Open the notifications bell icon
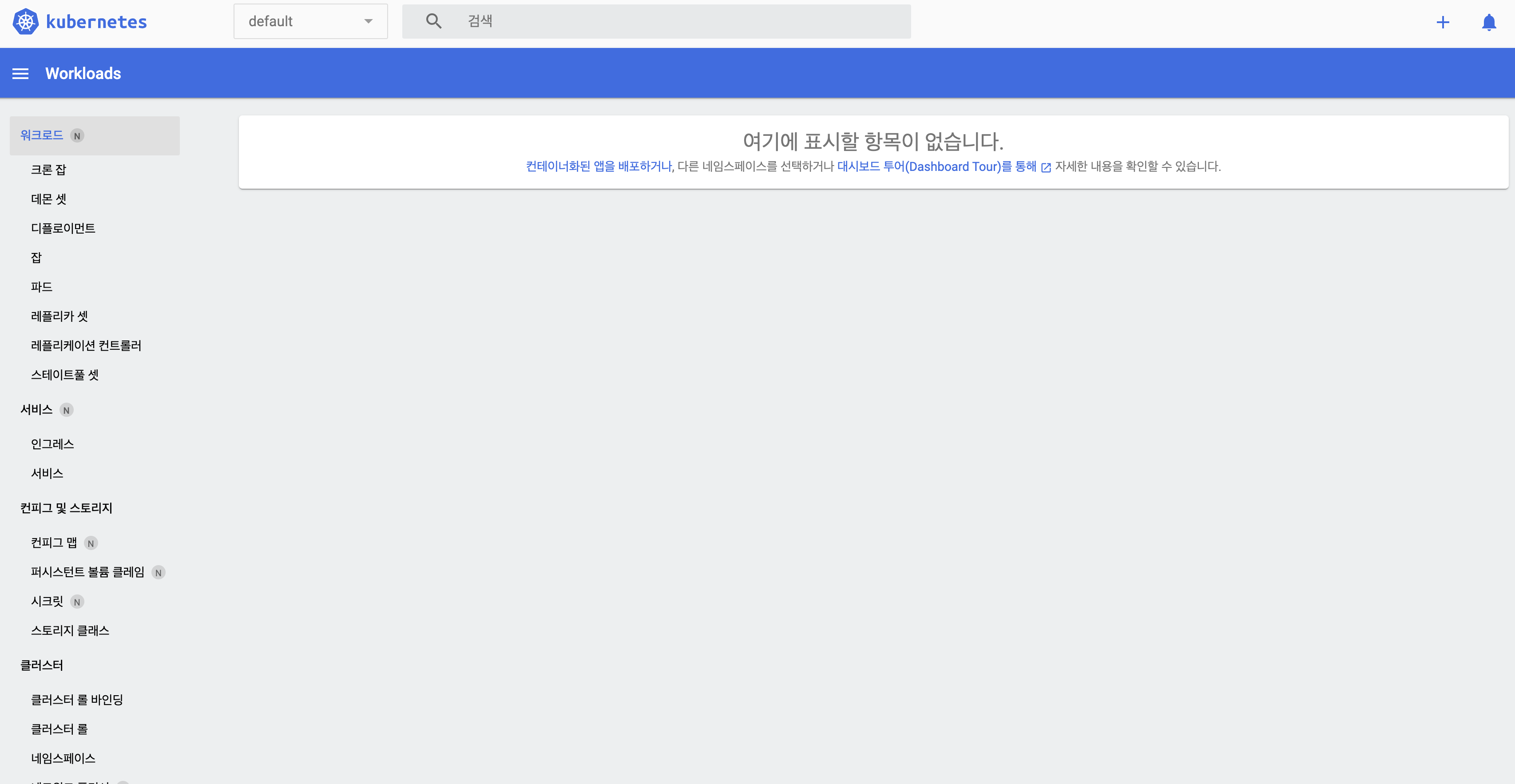This screenshot has height=784, width=1515. [1488, 22]
